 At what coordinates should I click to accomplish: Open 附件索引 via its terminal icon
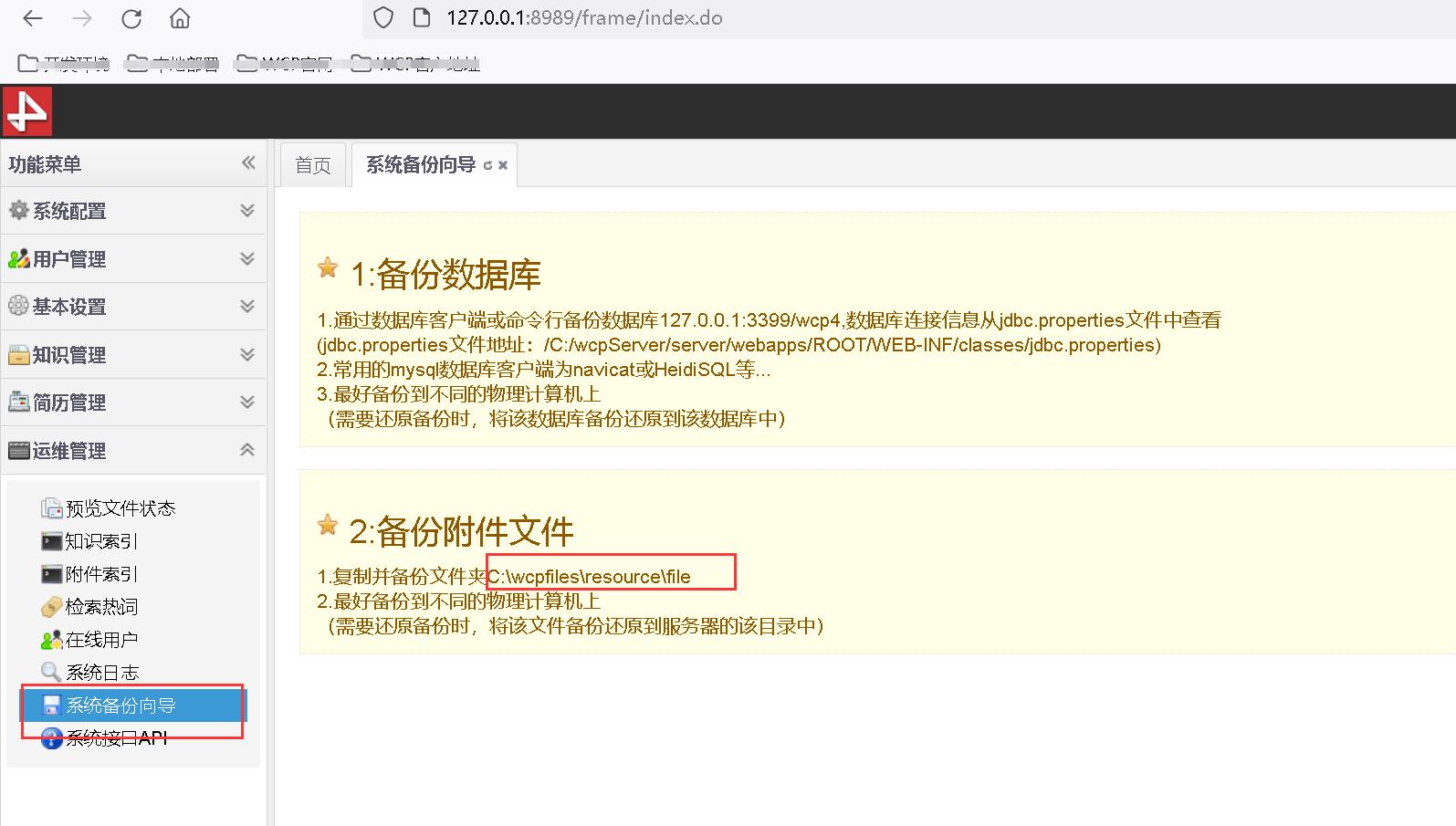51,574
